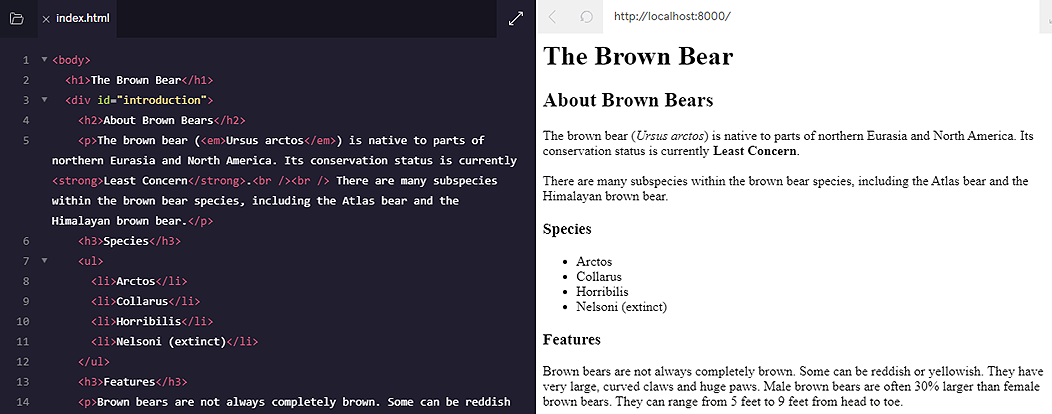This screenshot has height=414, width=1052.
Task: Click 'Arctos' list item in preview
Action: [594, 262]
